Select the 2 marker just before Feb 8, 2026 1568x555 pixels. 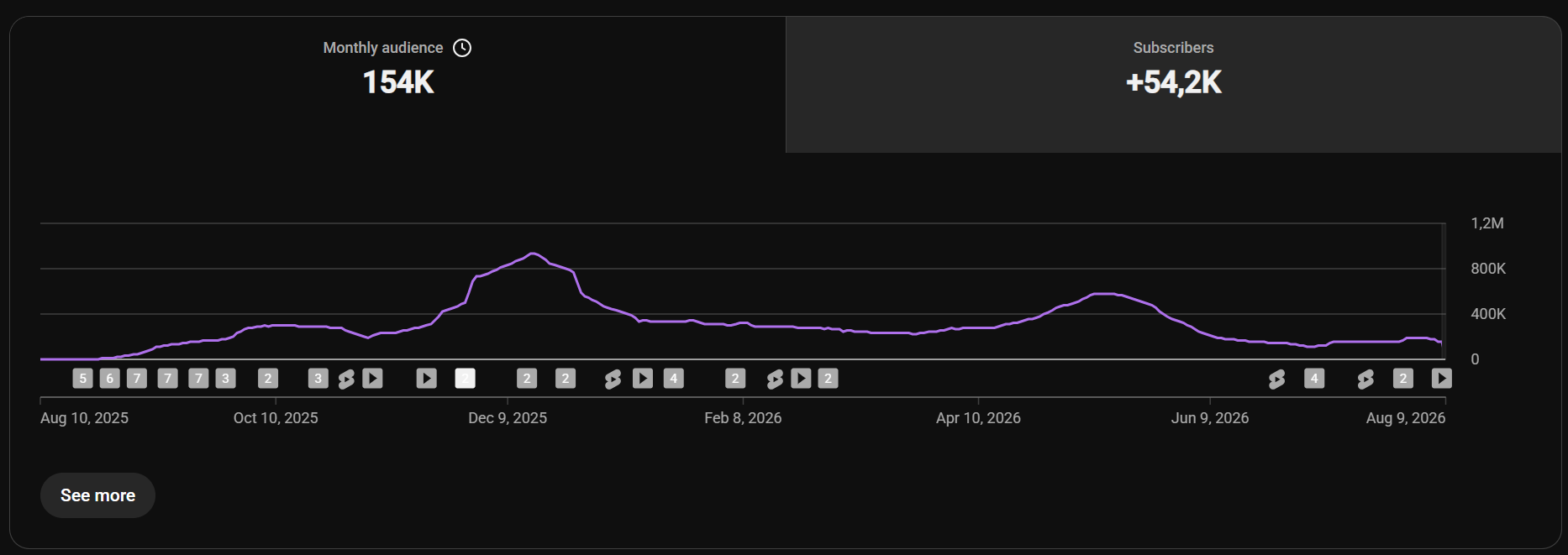coord(735,379)
